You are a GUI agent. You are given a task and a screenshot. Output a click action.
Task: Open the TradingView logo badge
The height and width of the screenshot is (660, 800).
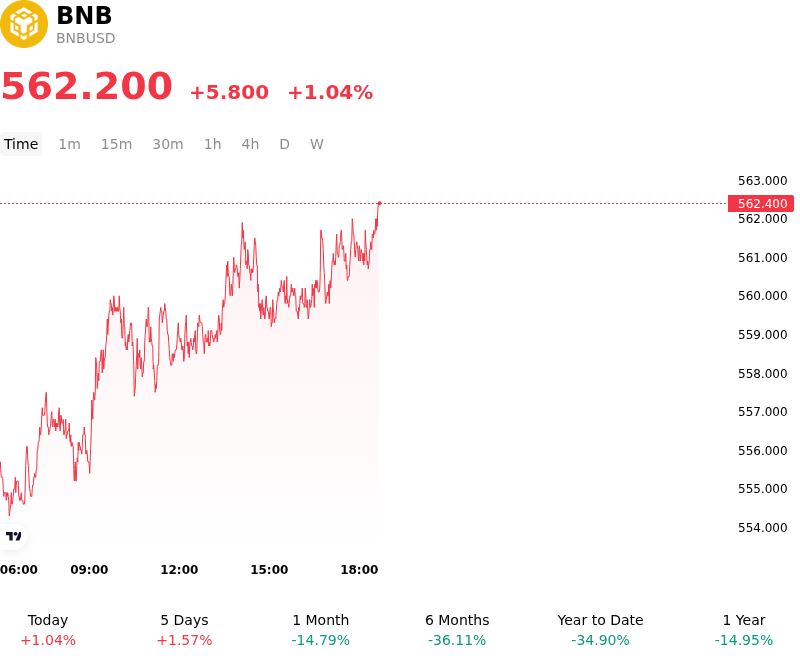coord(13,536)
